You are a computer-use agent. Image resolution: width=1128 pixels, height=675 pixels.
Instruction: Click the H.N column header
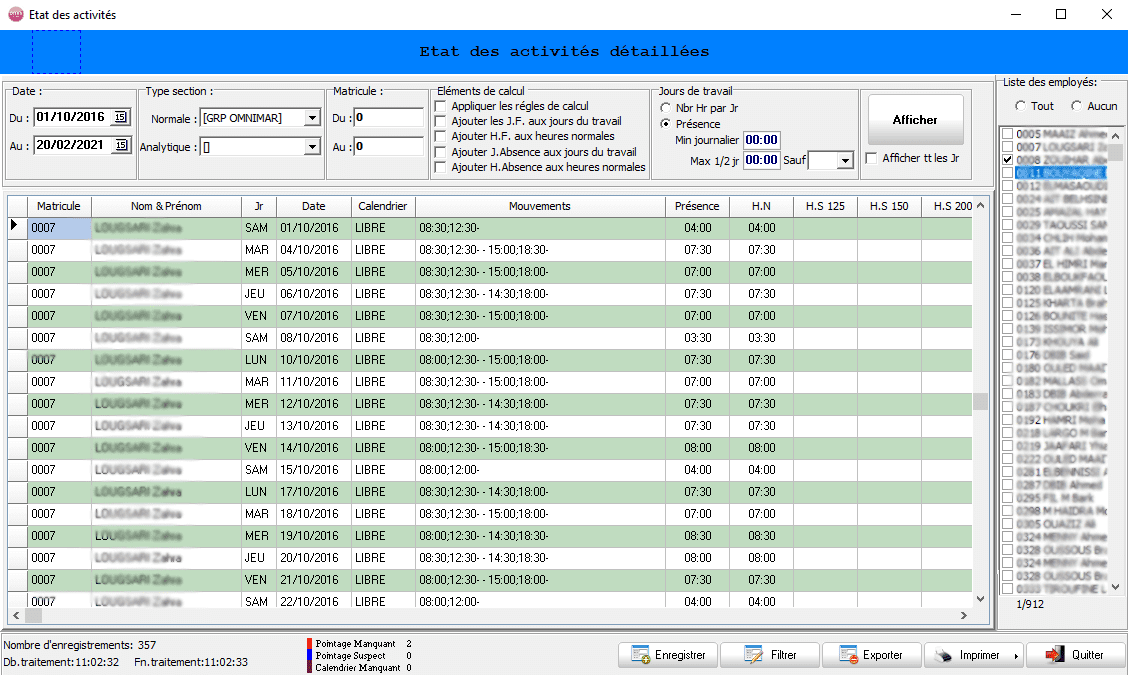click(761, 206)
